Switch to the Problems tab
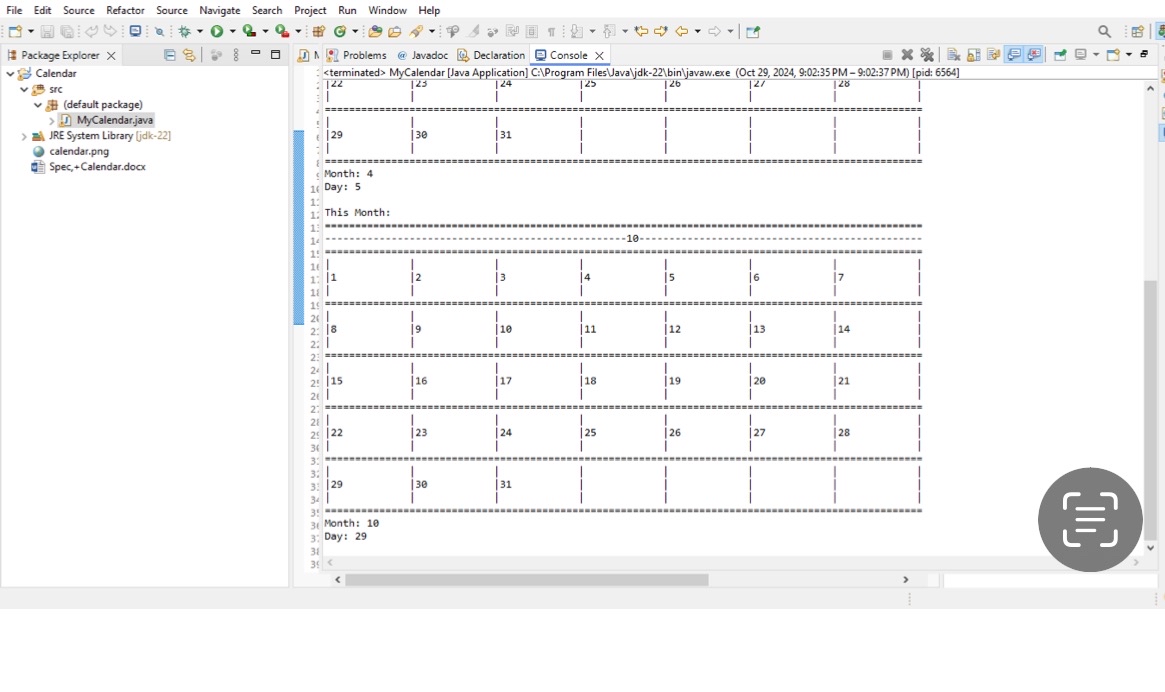 [364, 56]
